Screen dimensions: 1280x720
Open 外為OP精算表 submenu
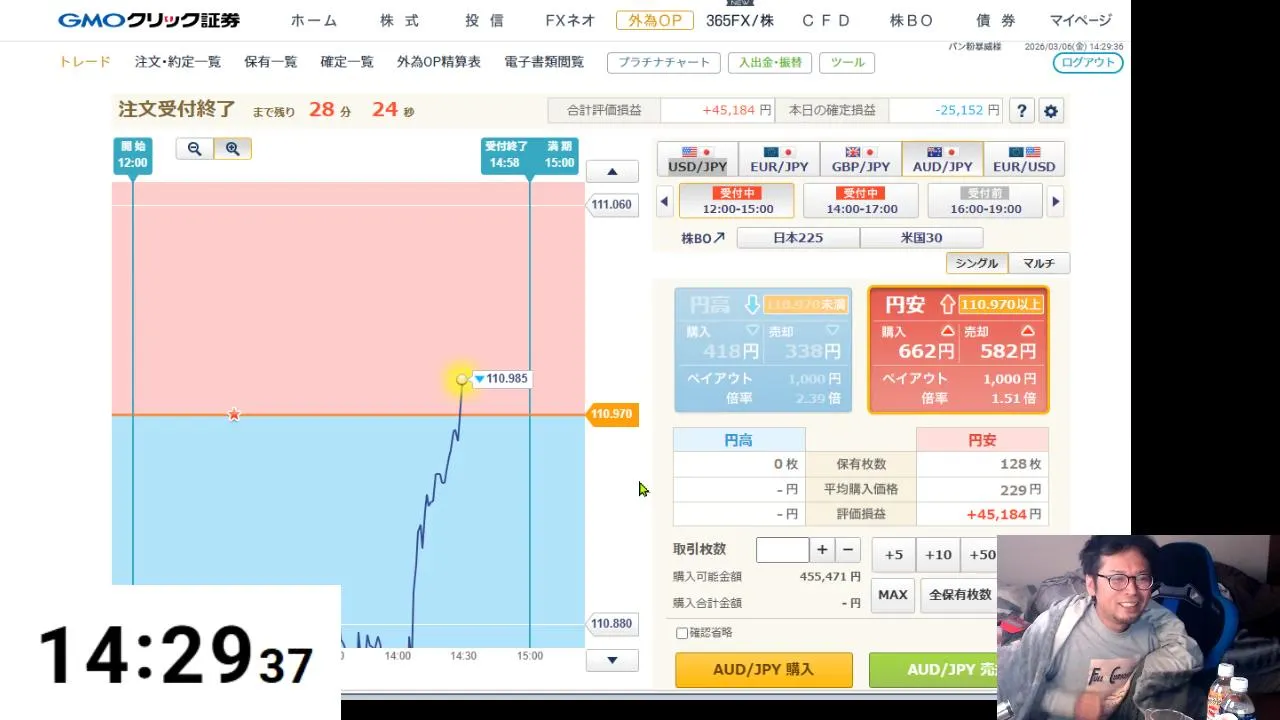(439, 62)
